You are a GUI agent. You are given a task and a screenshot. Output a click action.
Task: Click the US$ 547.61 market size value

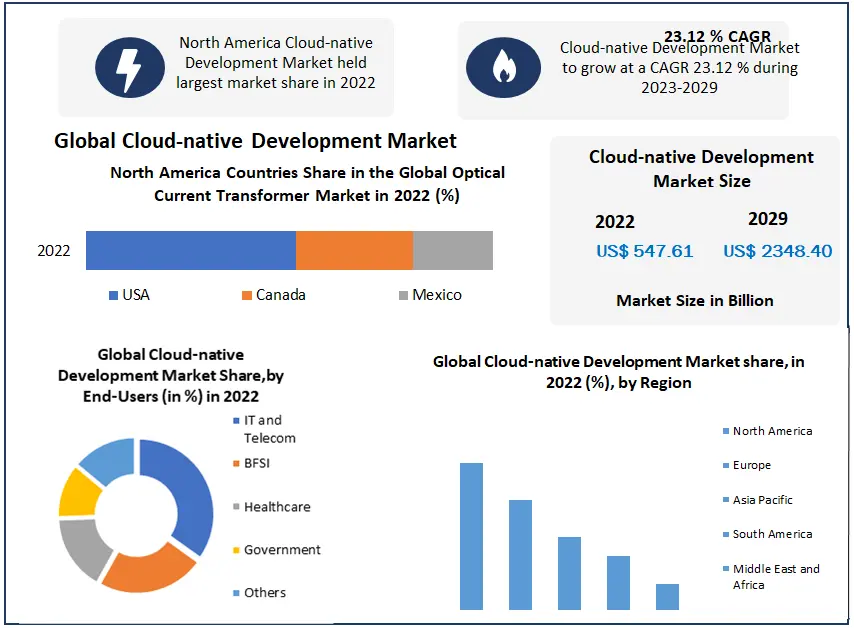coord(644,251)
